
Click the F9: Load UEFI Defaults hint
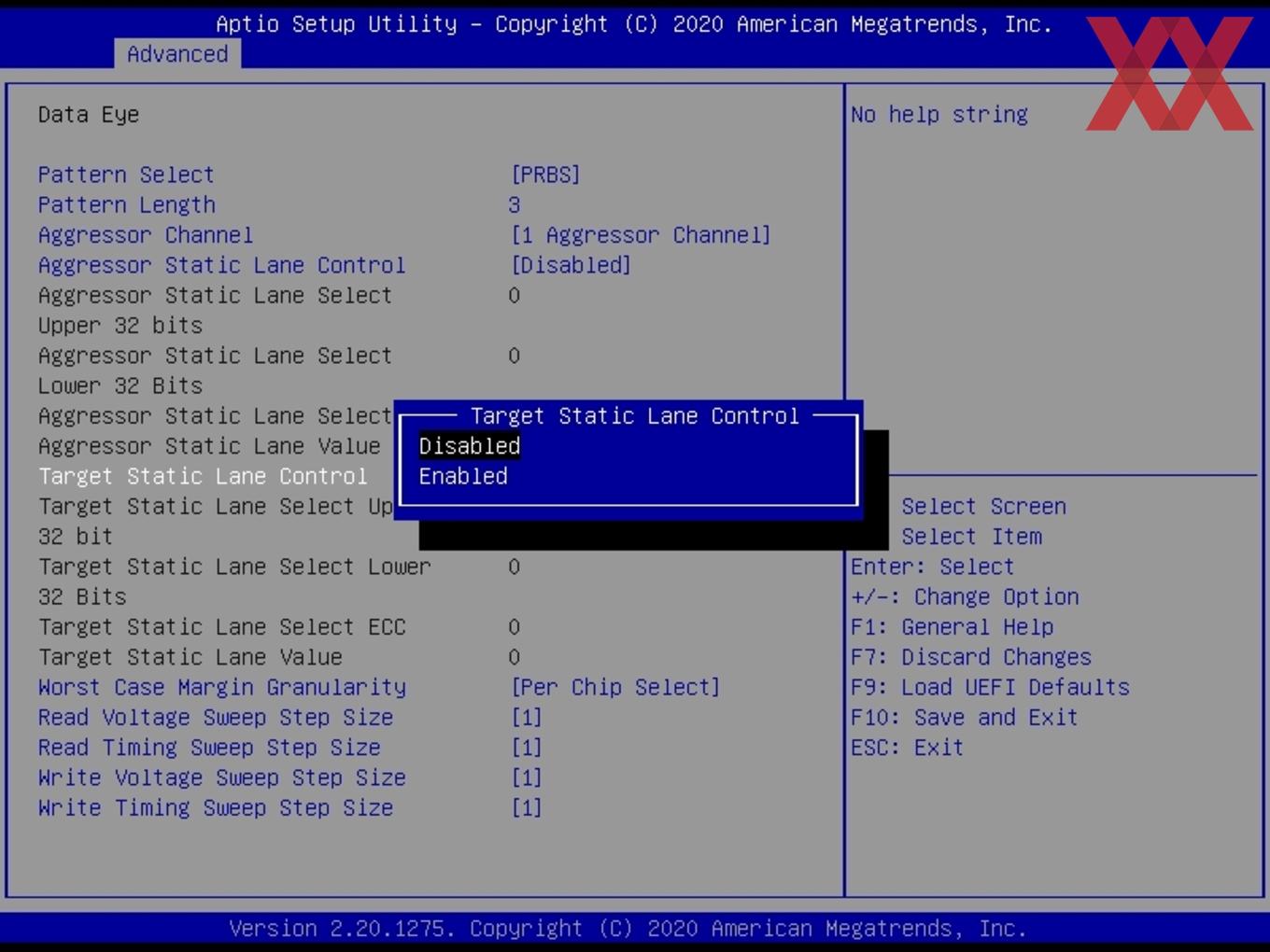990,687
